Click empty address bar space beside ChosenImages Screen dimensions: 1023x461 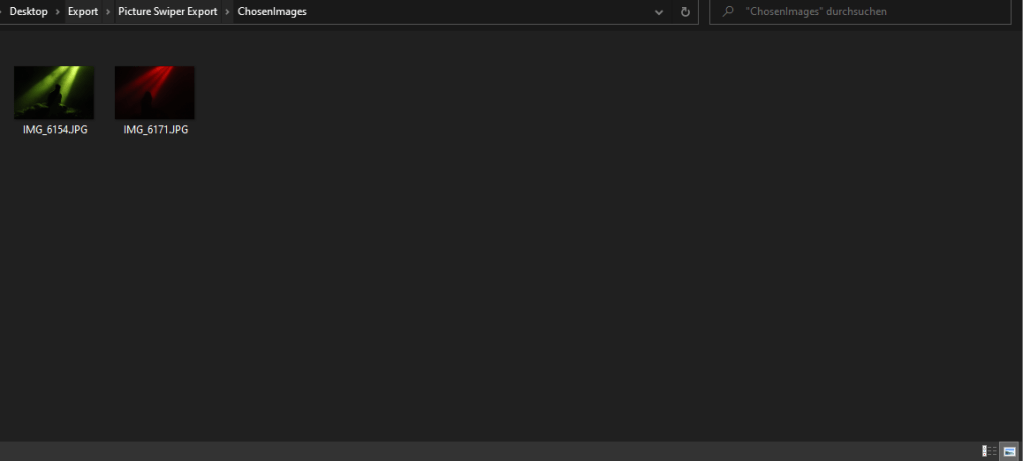pyautogui.click(x=480, y=12)
